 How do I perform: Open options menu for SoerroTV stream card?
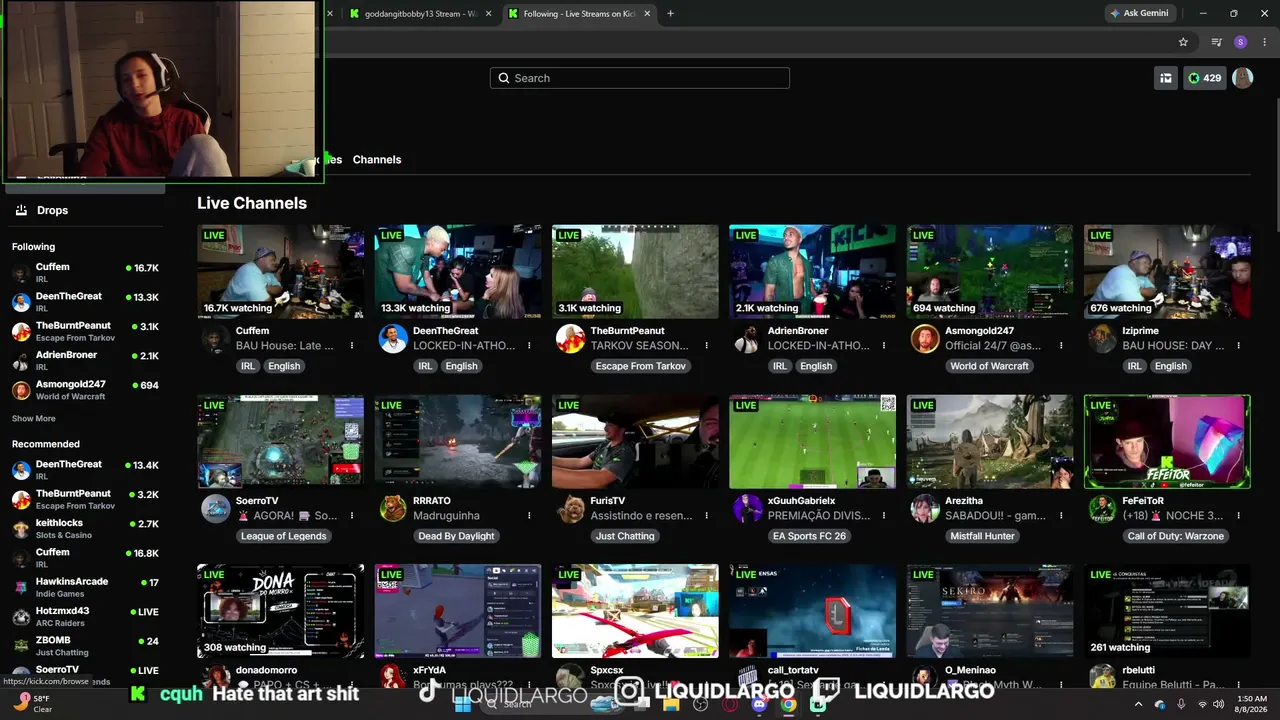tap(352, 516)
